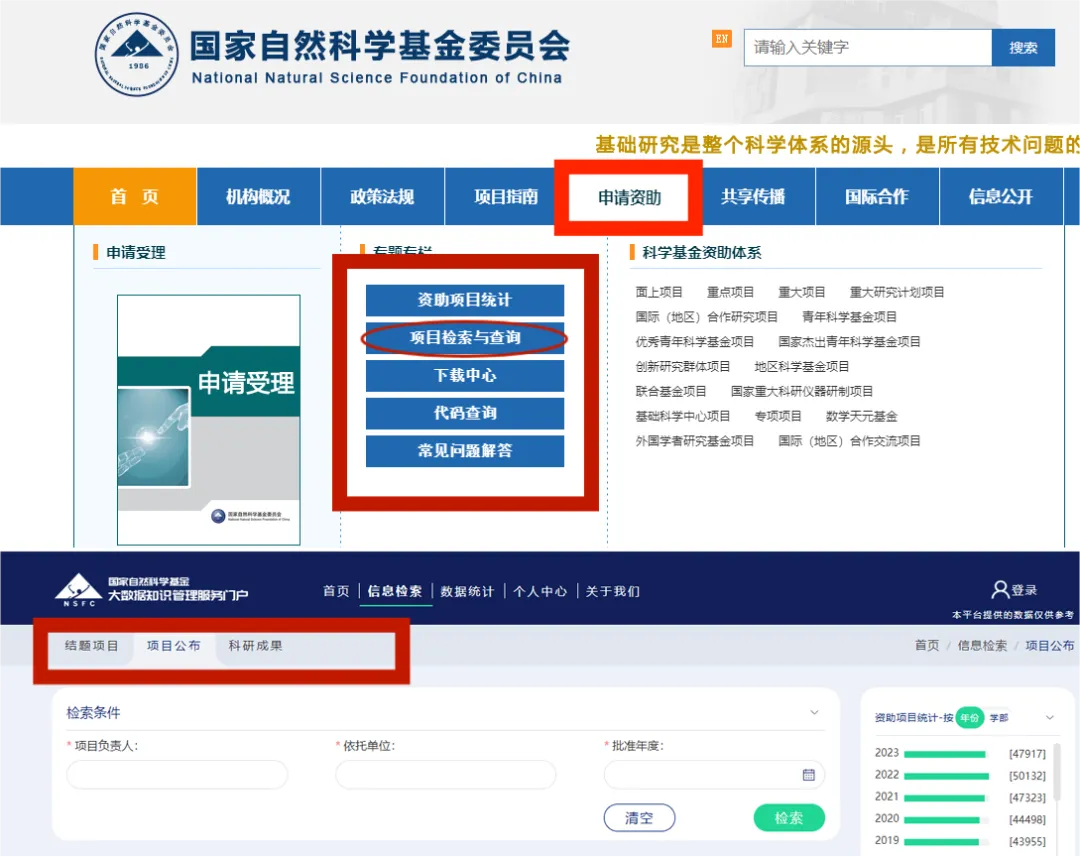Select the 数据统计 nav item
Screen dimensions: 1080x857
point(467,591)
